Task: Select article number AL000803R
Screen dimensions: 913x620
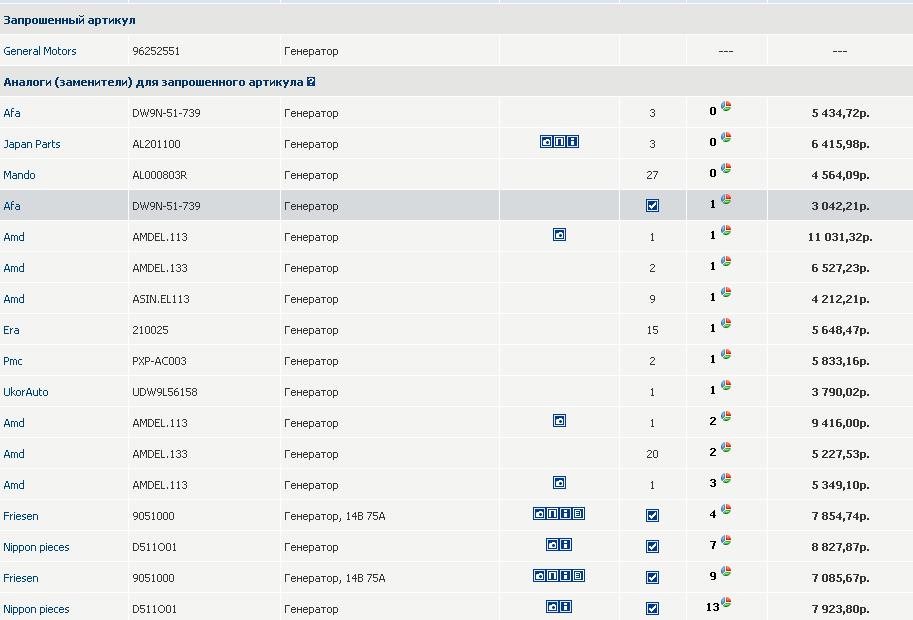Action: click(160, 175)
